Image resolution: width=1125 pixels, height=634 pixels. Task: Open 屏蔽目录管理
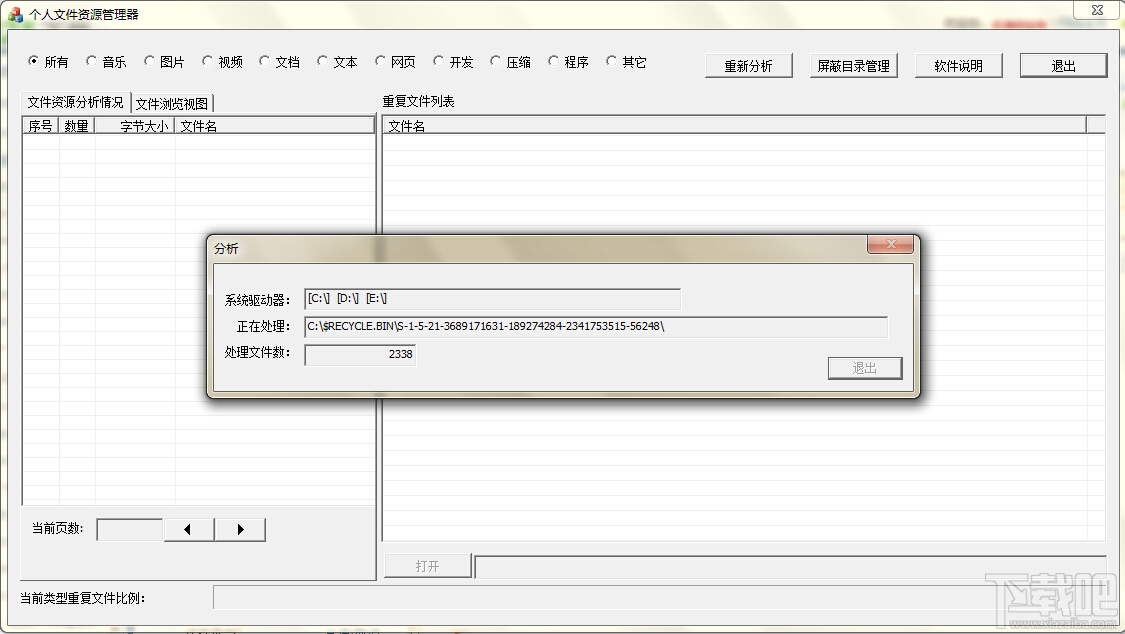pos(853,66)
